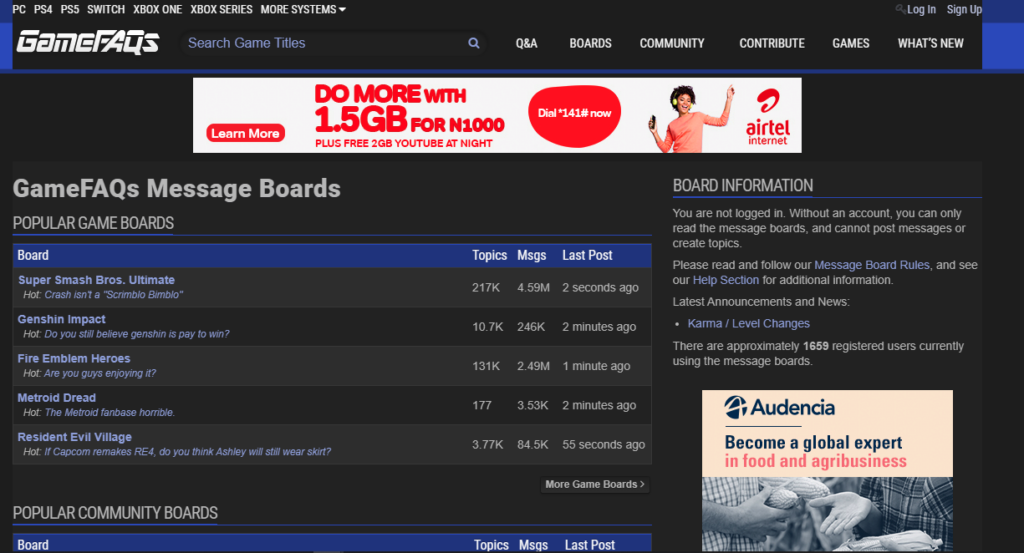The image size is (1024, 553).
Task: Click the Popular Community Boards heading
Action: click(115, 513)
